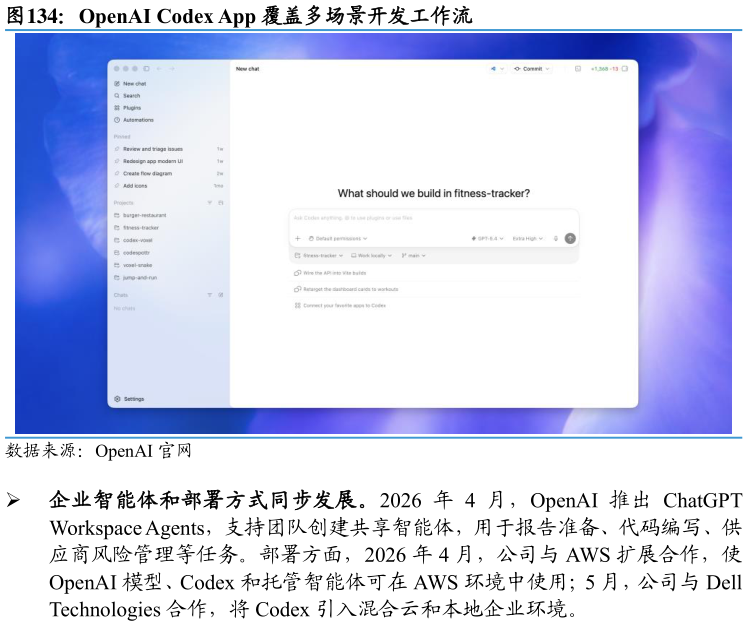
Task: Click the No chats text
Action: click(x=124, y=309)
